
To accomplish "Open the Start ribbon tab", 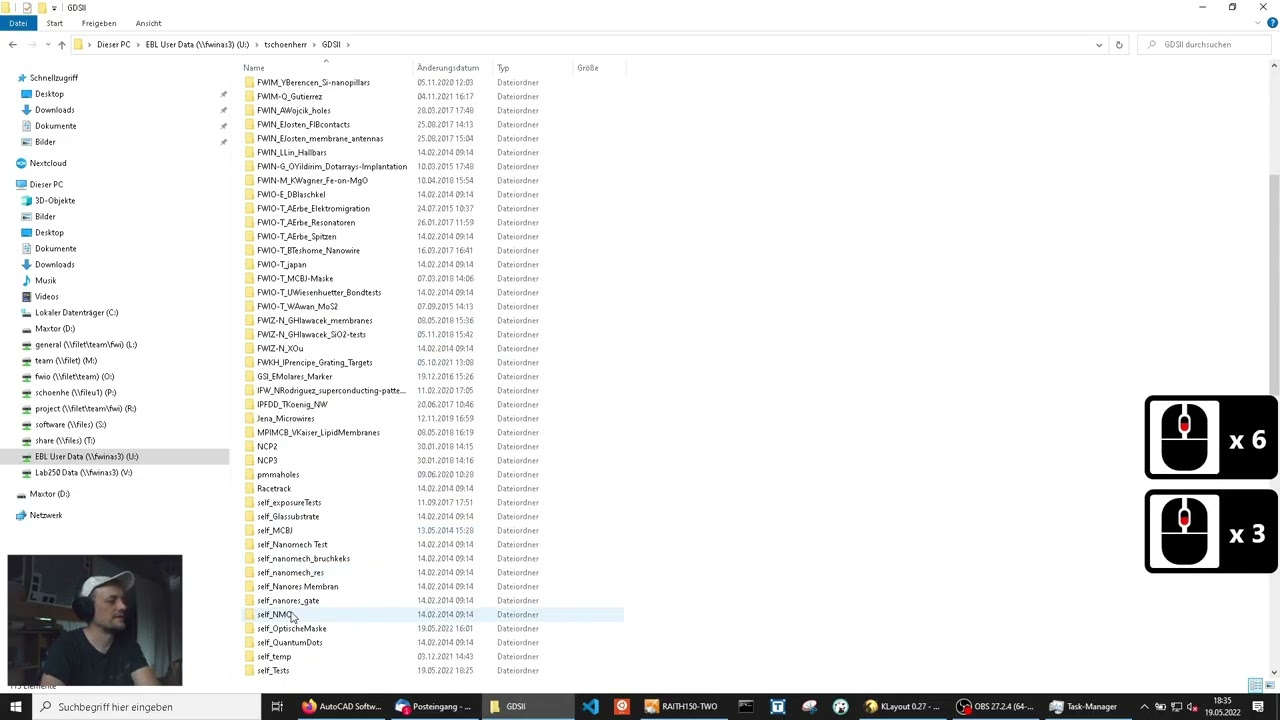I will pyautogui.click(x=54, y=23).
